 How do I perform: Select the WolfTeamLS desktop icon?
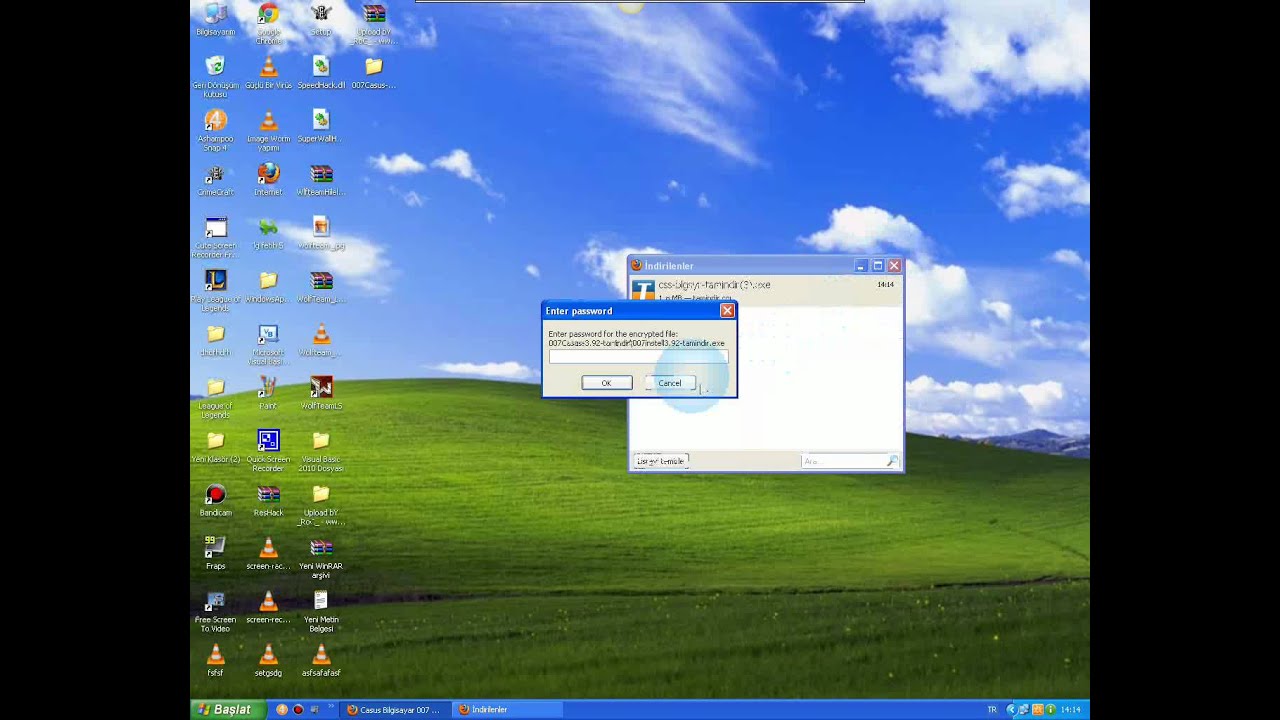321,393
